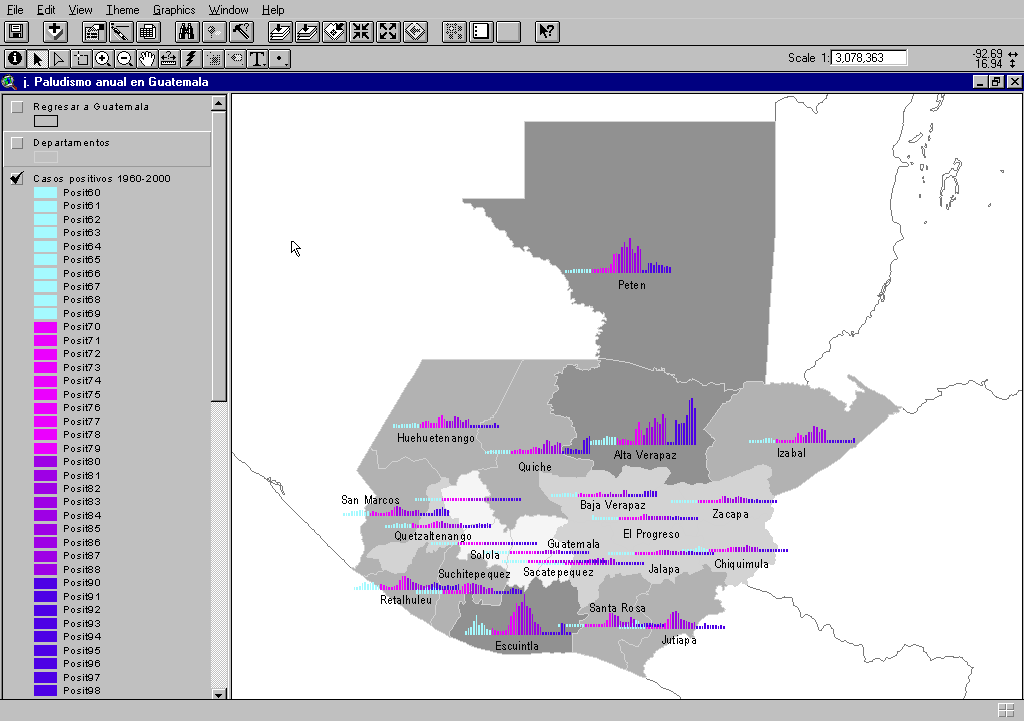Open the Draw Point tool dropdown
1024x721 pixels.
pos(281,59)
